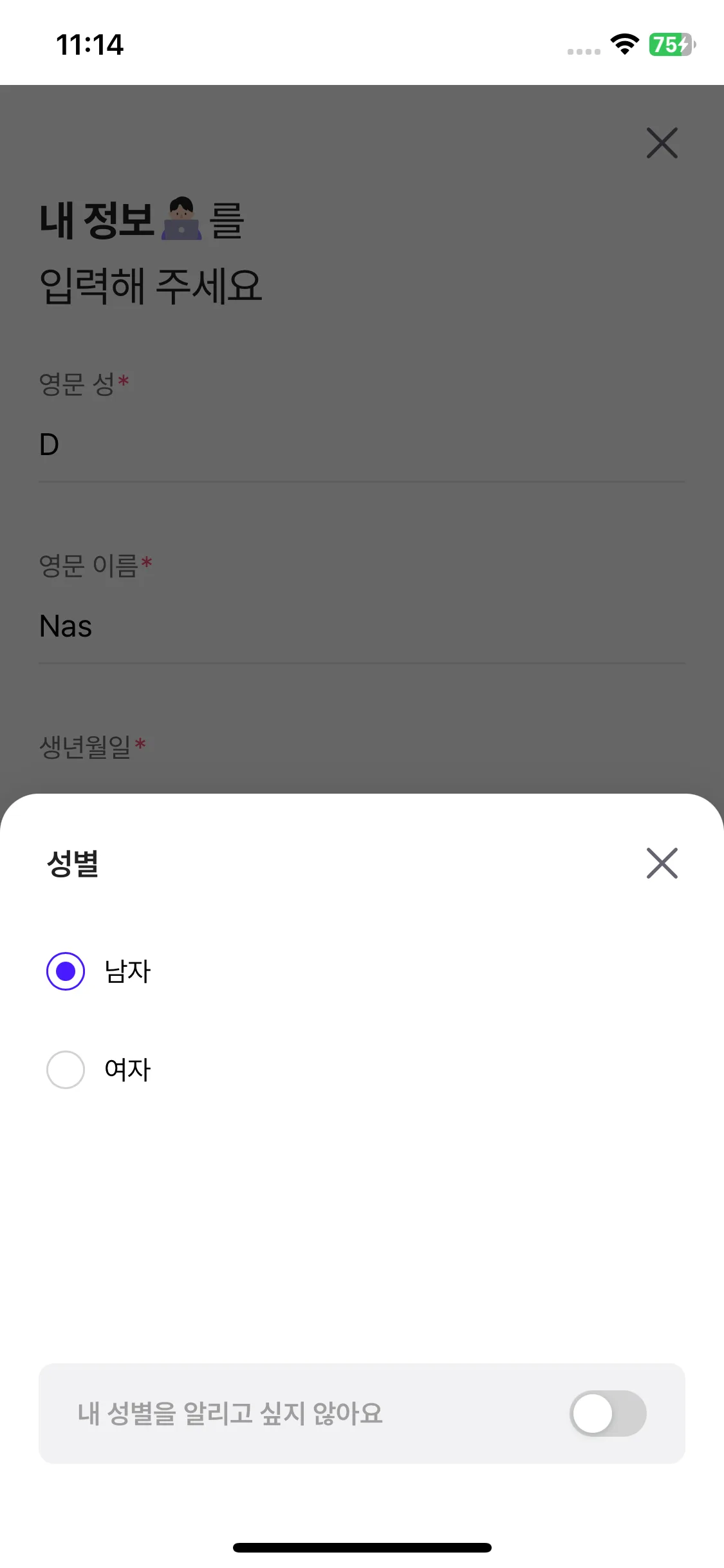Tap the 생년월일 field label
724x1568 pixels.
tap(86, 747)
